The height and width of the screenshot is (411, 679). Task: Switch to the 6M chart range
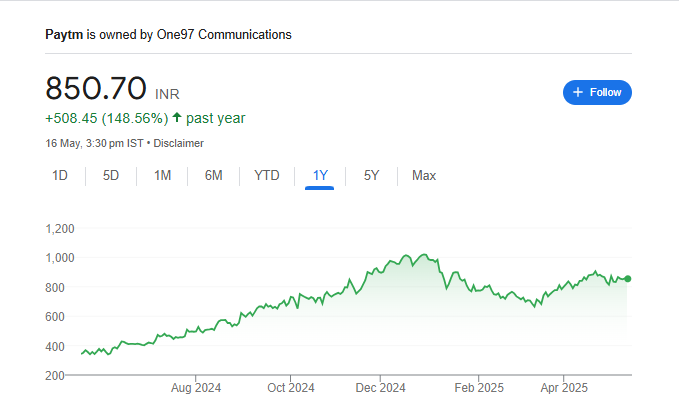point(213,175)
